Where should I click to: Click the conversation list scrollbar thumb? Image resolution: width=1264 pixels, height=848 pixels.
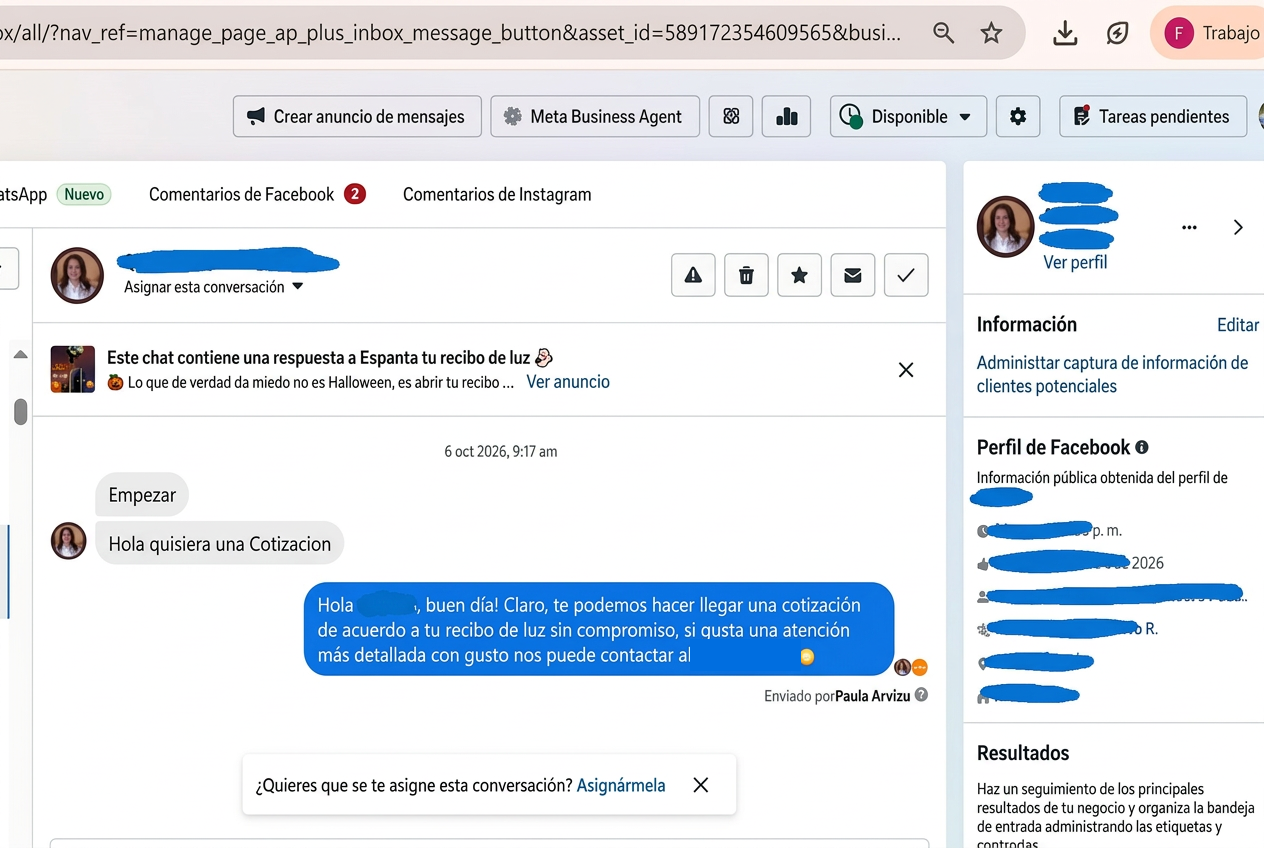(x=20, y=411)
